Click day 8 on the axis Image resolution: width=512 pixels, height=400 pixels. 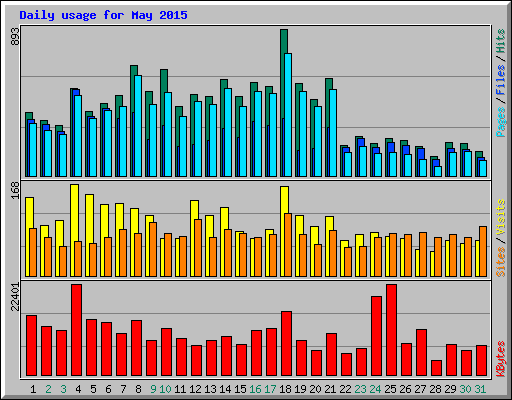(x=138, y=389)
